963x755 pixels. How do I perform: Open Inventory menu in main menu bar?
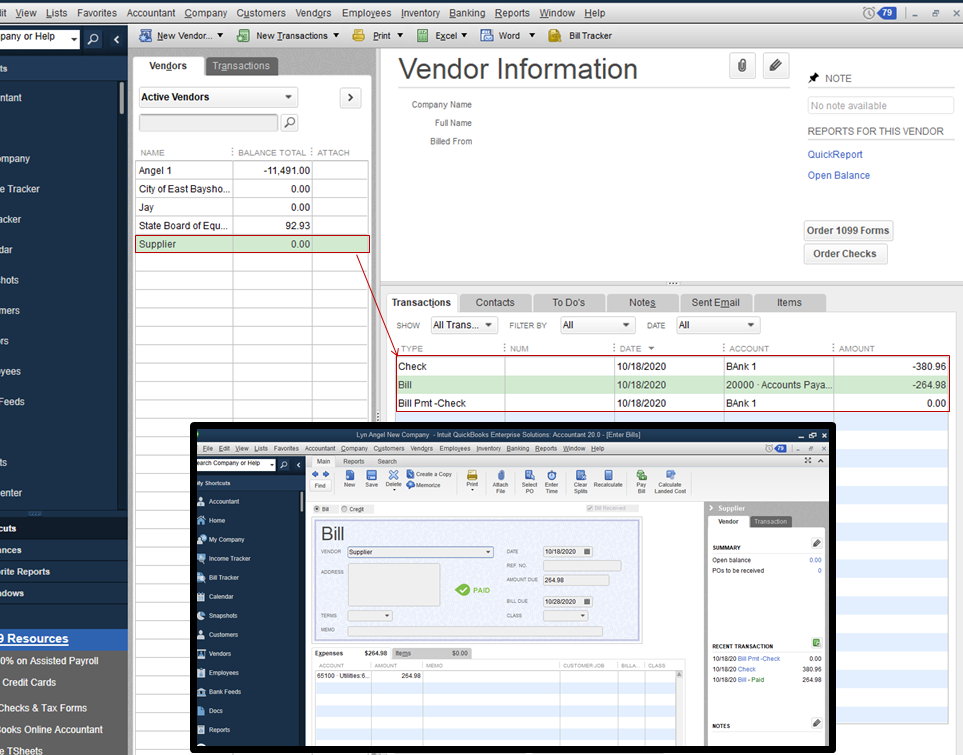(420, 13)
